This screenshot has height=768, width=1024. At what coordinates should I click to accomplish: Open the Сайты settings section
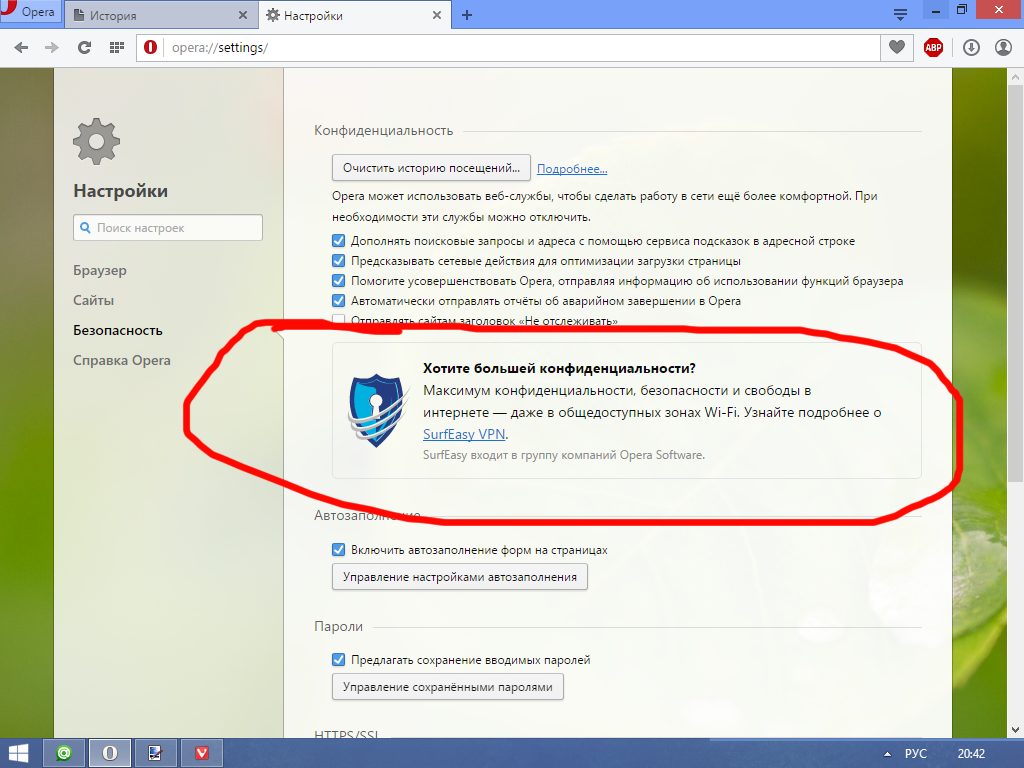point(93,300)
